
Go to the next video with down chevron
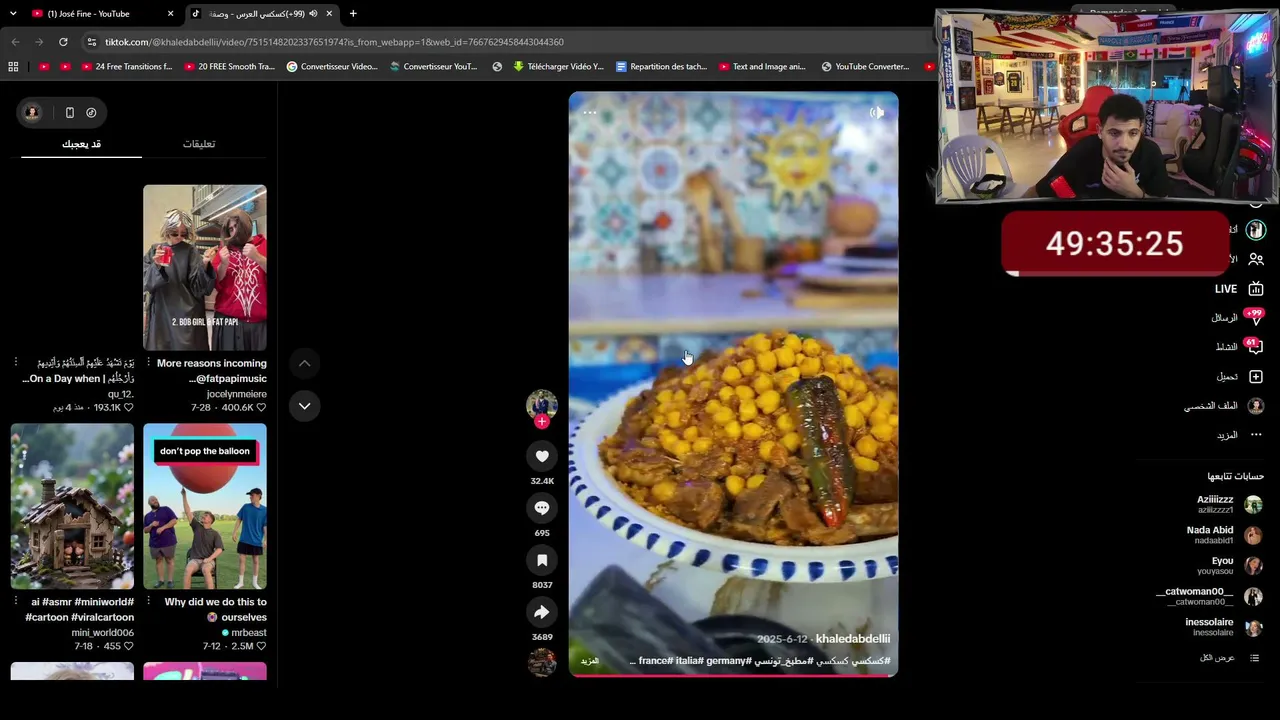coord(305,406)
